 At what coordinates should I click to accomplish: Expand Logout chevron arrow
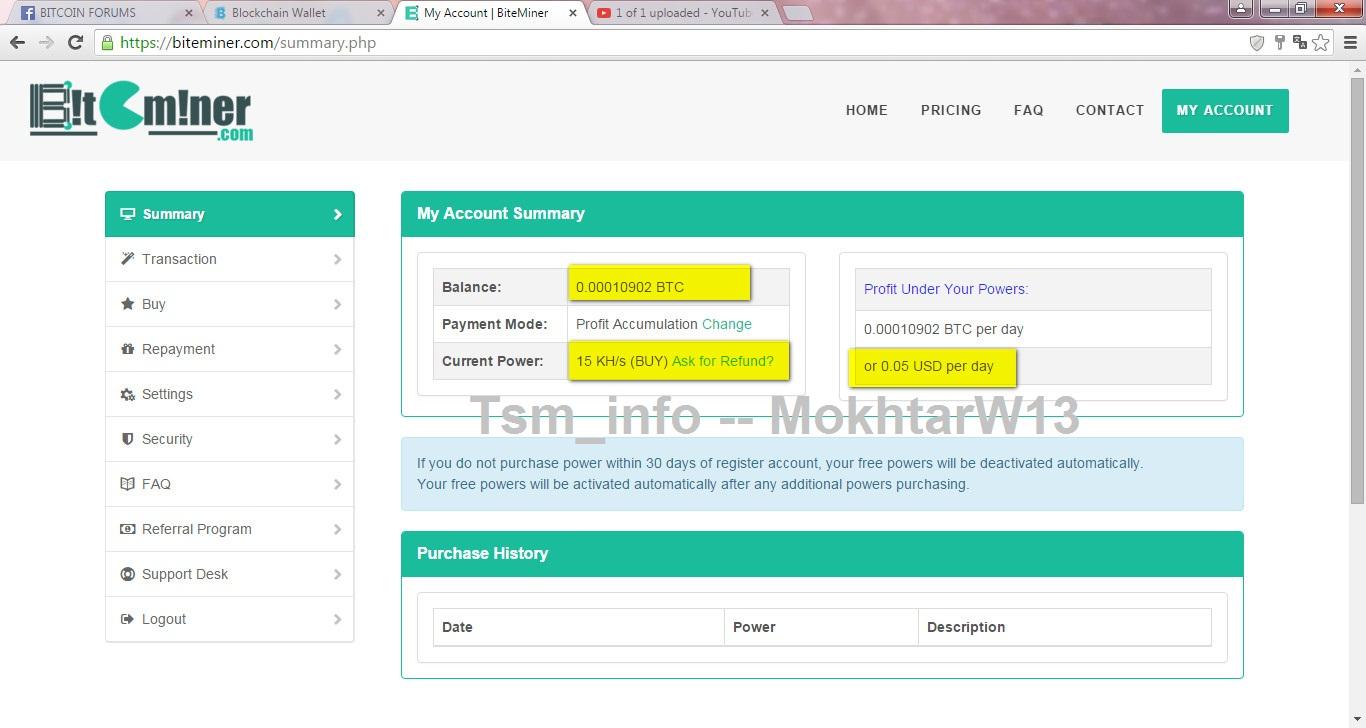(x=337, y=619)
